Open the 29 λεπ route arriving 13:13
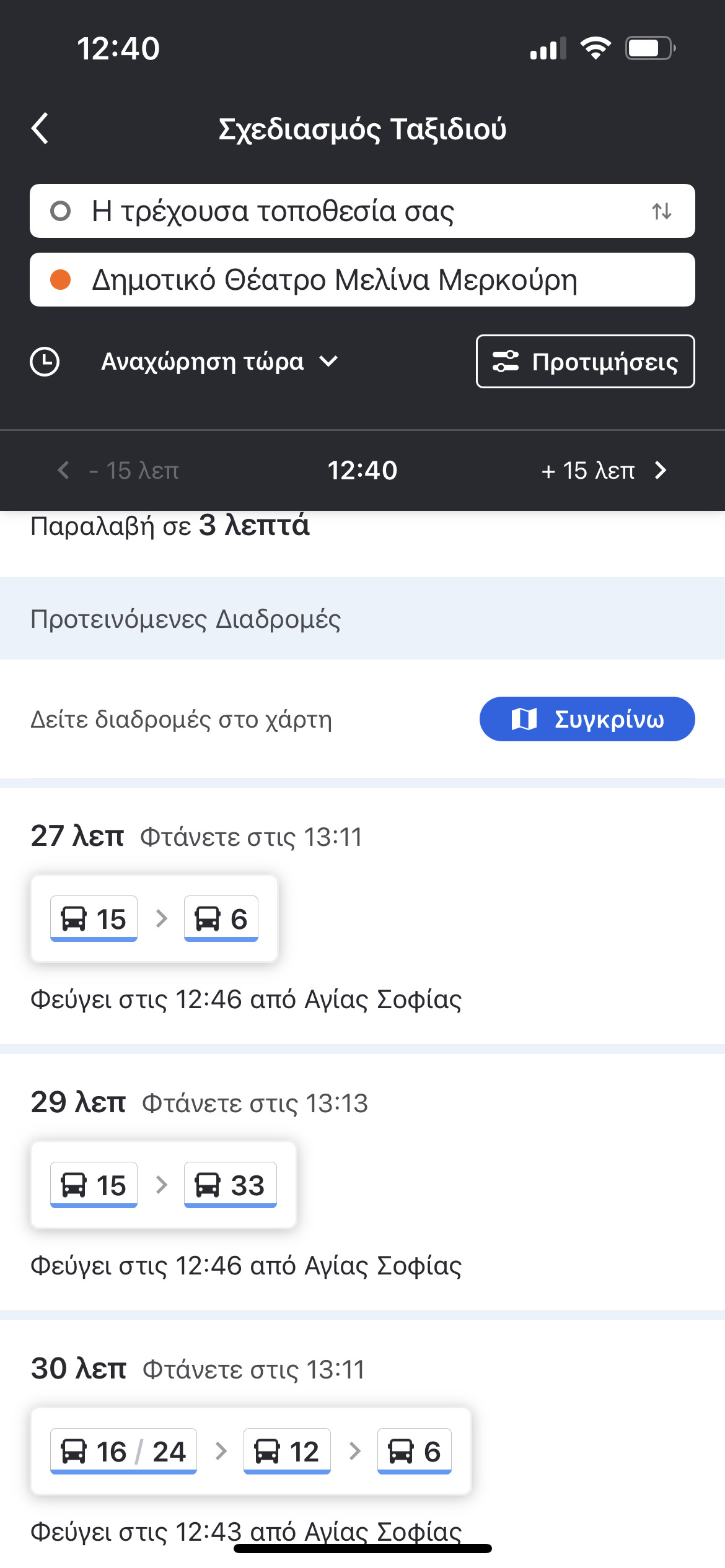This screenshot has height=1568, width=725. [x=362, y=1104]
